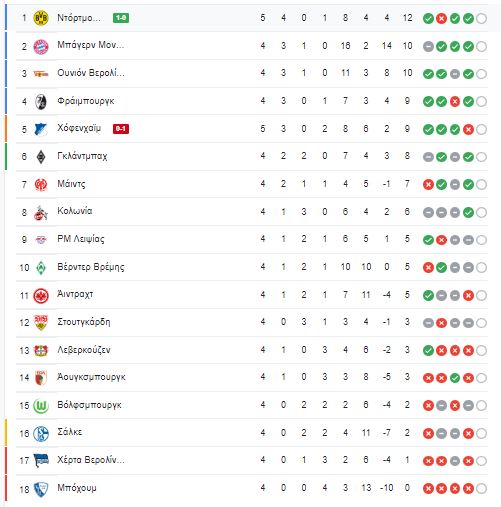Viewport: 501px width, 507px height.
Task: Click Augsburg's green win form icon
Action: [455, 378]
